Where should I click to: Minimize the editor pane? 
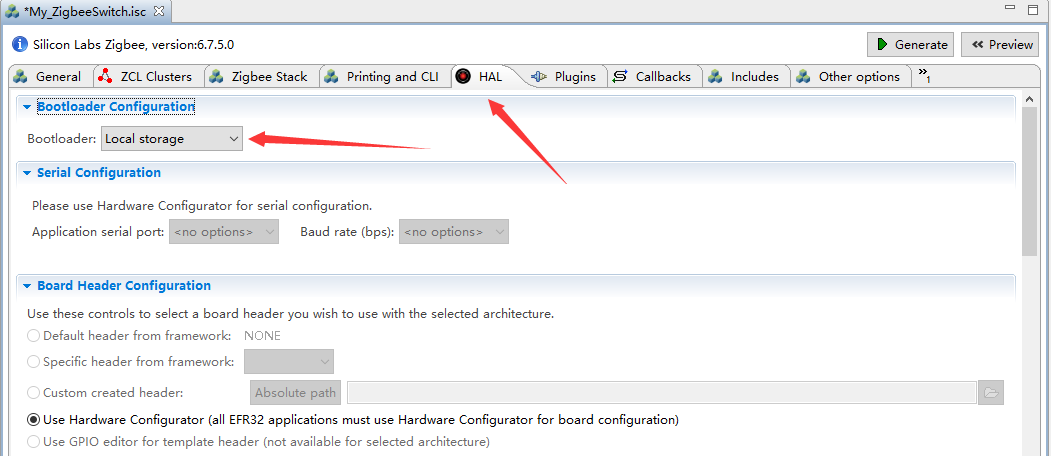click(x=1009, y=7)
